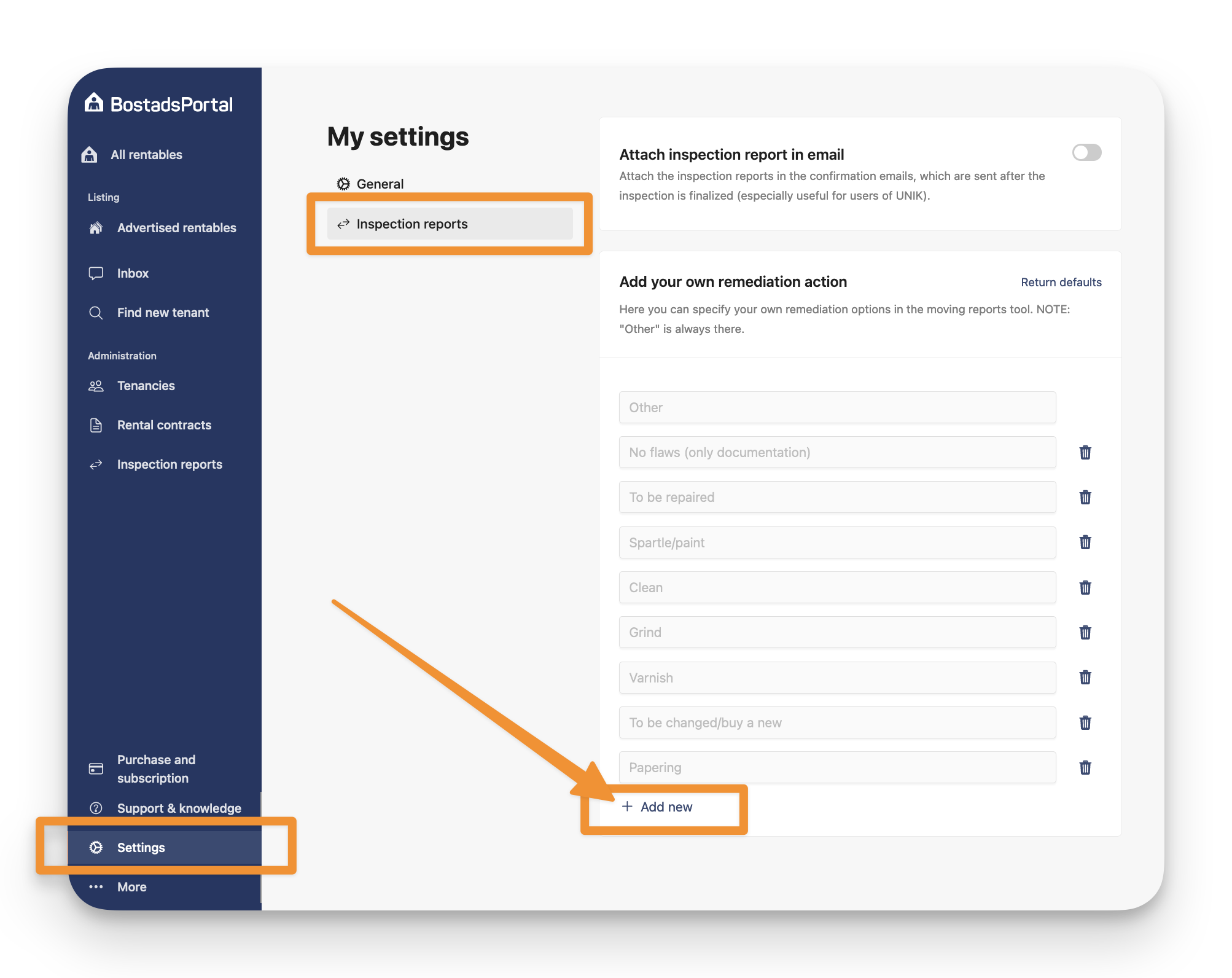Click the 'To be changed/buy a new' field
1232x978 pixels.
pyautogui.click(x=837, y=723)
